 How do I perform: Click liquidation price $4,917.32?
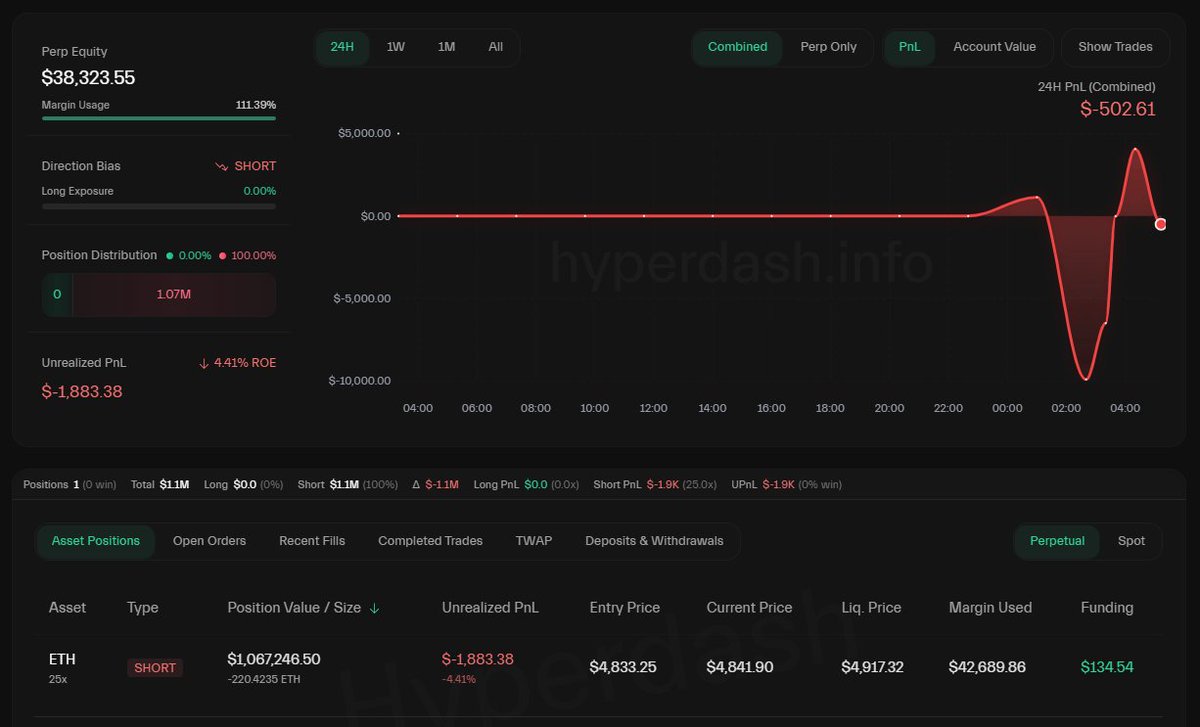[x=872, y=667]
